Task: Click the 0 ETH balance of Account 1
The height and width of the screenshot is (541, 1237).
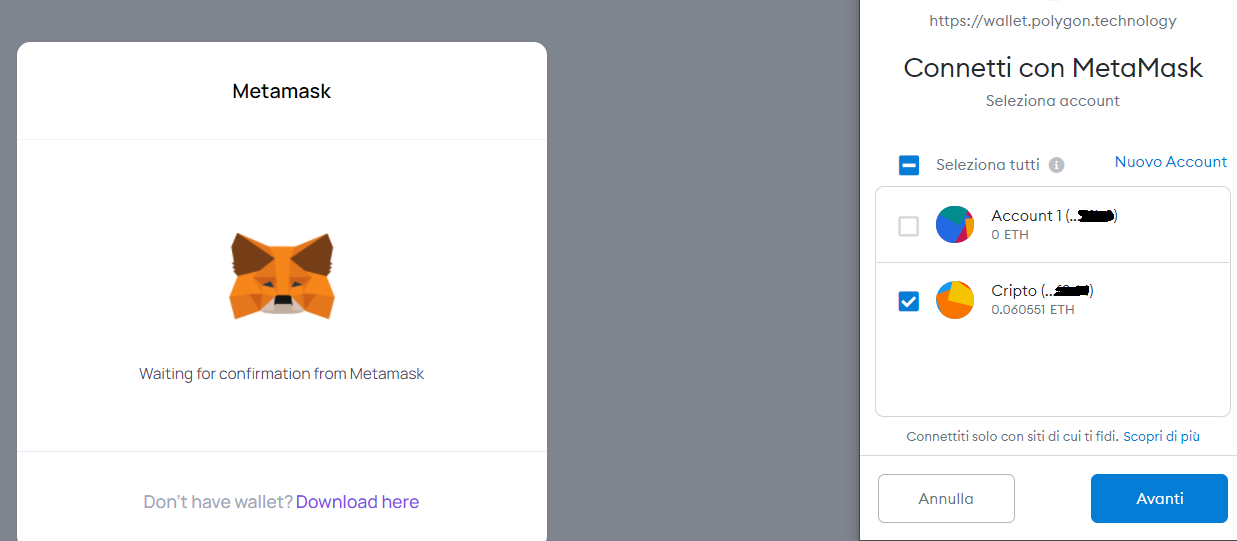Action: click(x=1010, y=235)
